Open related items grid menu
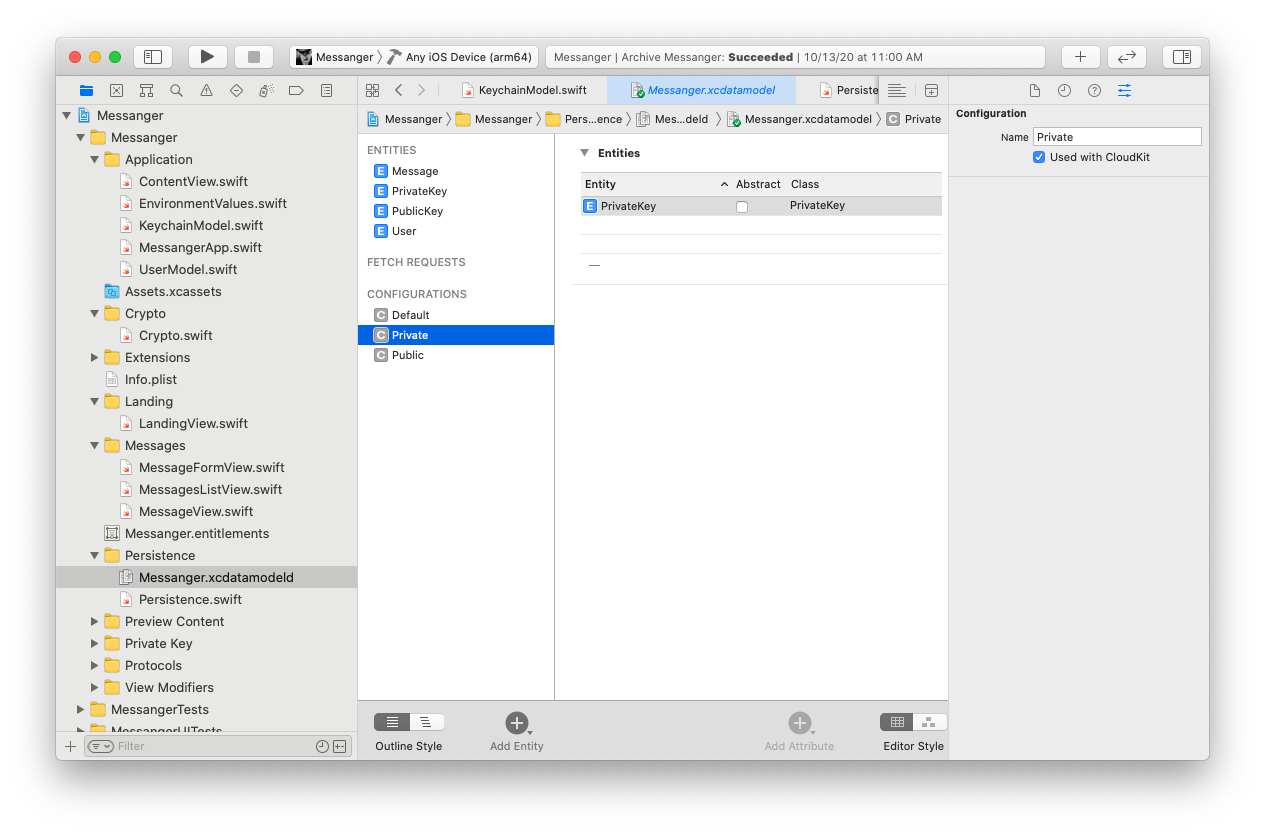The width and height of the screenshot is (1265, 834). 372,90
